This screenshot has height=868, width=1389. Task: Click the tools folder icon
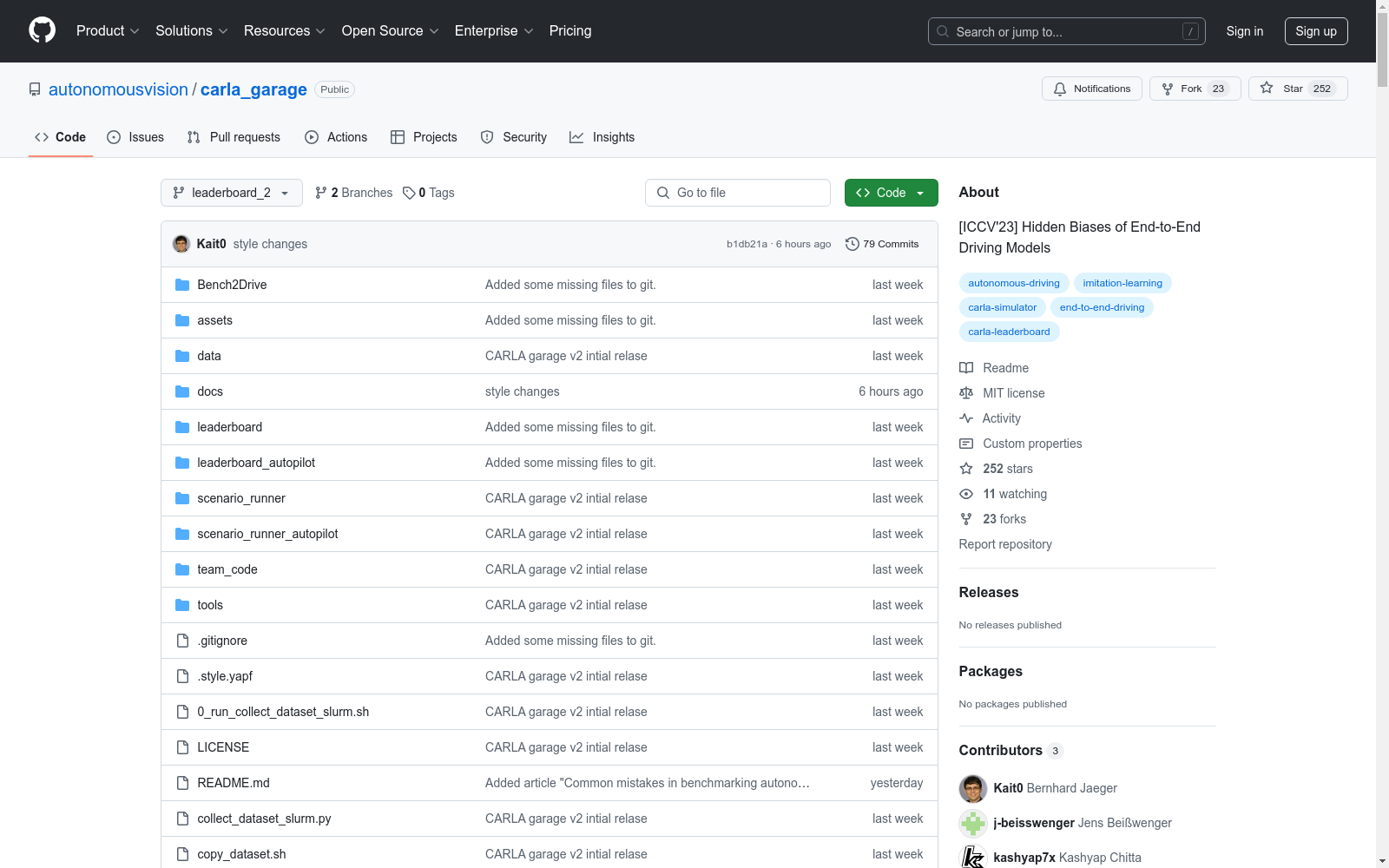pos(182,605)
